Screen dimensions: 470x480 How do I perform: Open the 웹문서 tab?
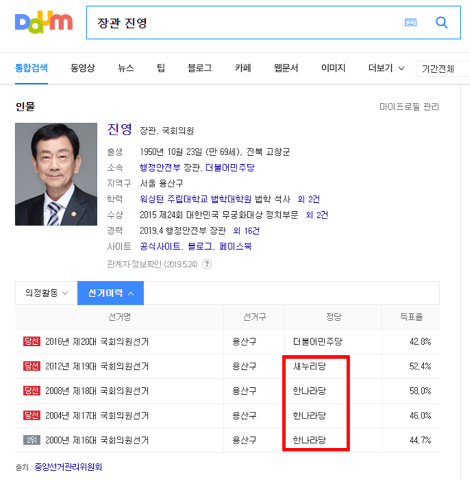point(286,68)
